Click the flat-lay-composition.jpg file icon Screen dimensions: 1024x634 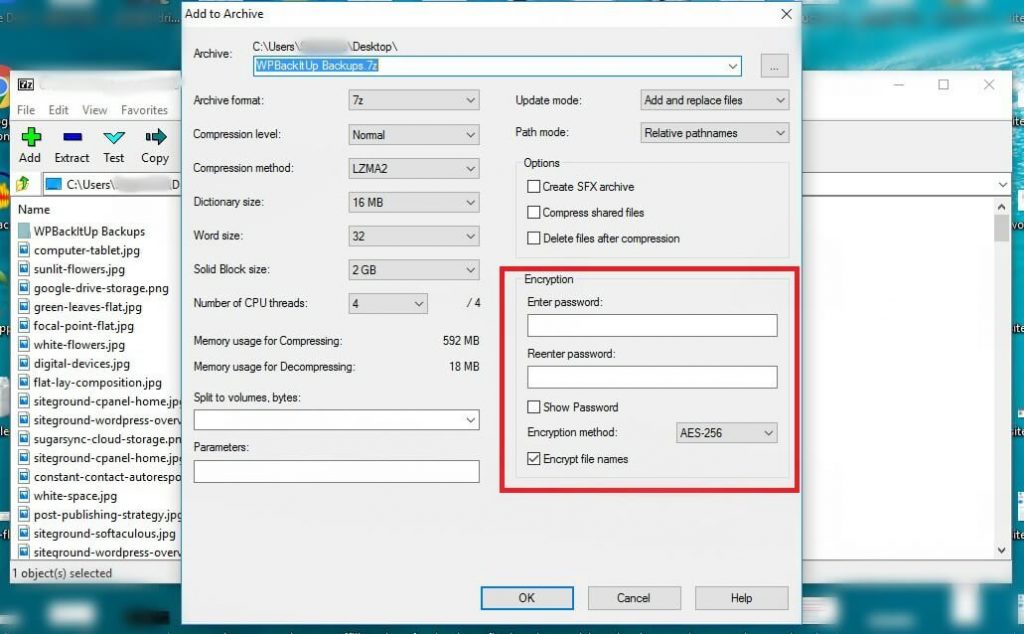[24, 382]
